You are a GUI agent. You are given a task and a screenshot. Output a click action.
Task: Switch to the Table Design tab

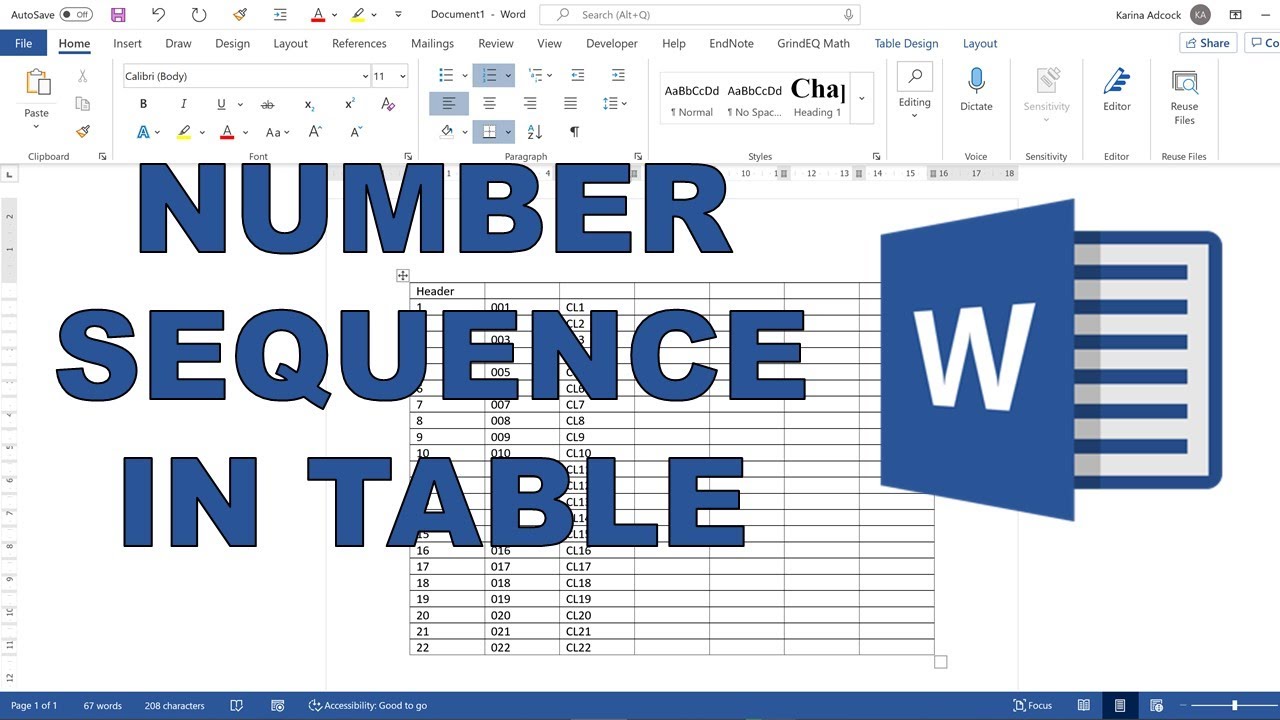pos(906,43)
